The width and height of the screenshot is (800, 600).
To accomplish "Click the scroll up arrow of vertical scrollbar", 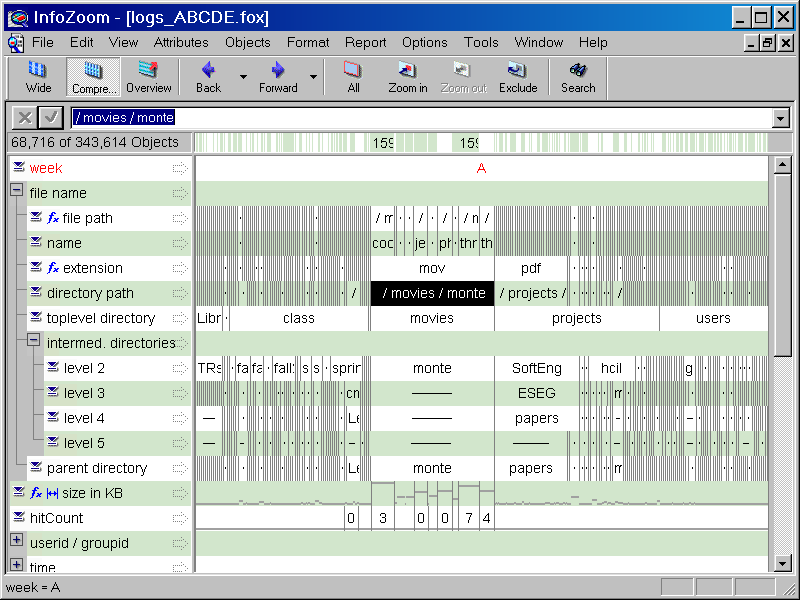I will 783,165.
